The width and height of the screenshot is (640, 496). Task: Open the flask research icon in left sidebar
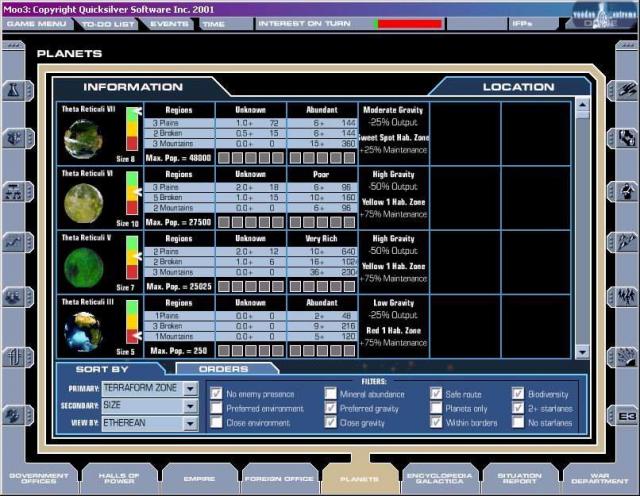coord(15,90)
